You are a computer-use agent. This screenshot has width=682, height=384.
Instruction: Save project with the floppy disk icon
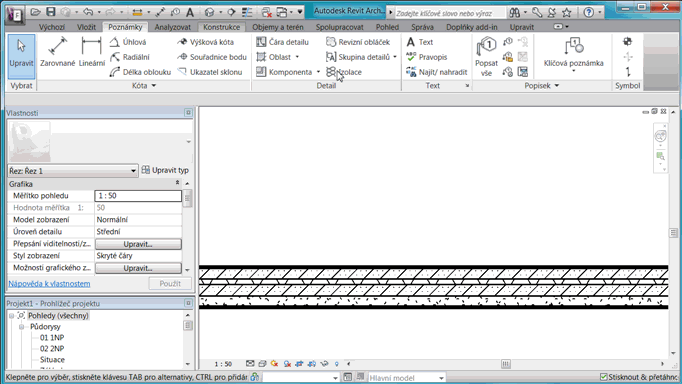tap(51, 12)
